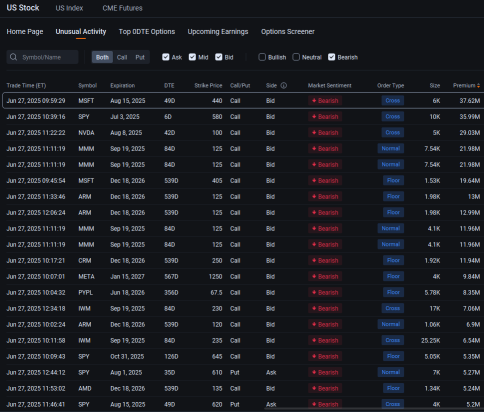
Task: Click the Cross order type badge for SPY 580
Action: 393,117
